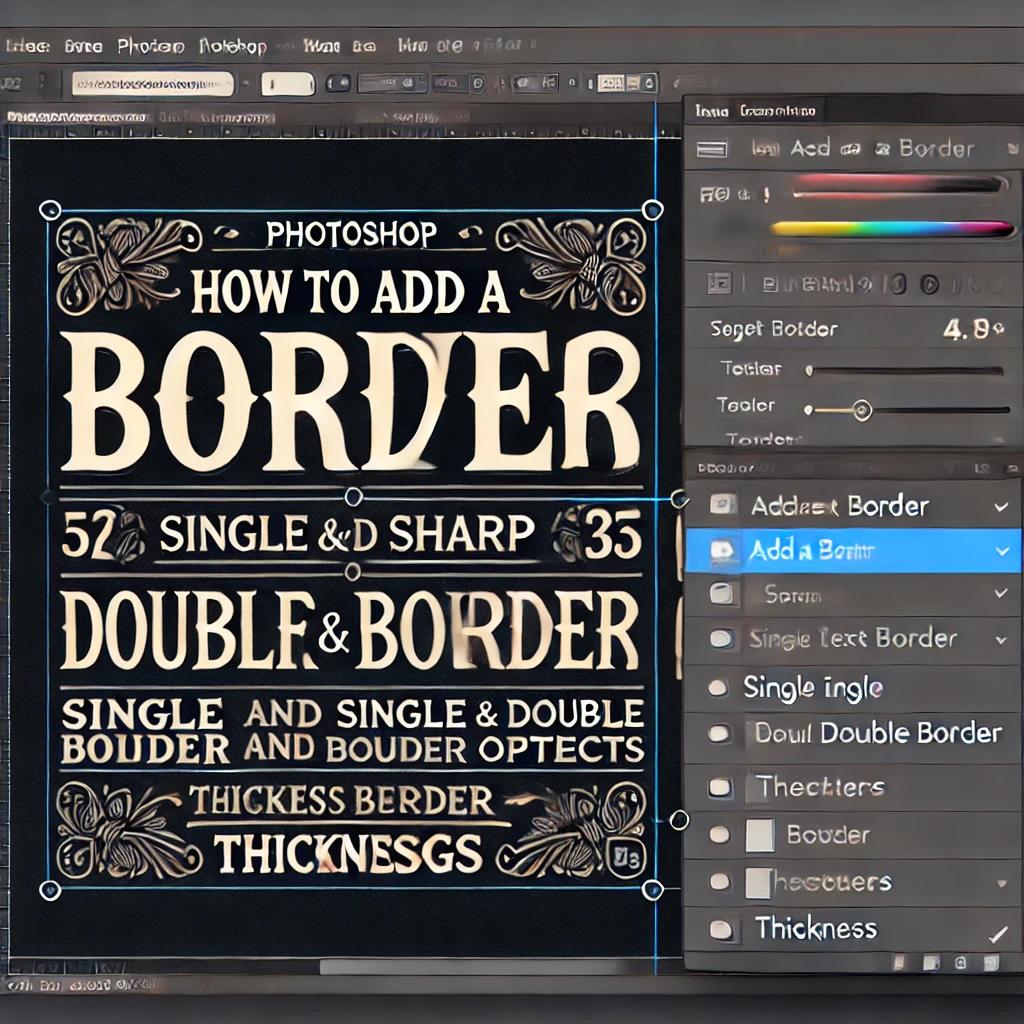
Task: Expand the chevron on the Sernn row
Action: pos(1001,593)
